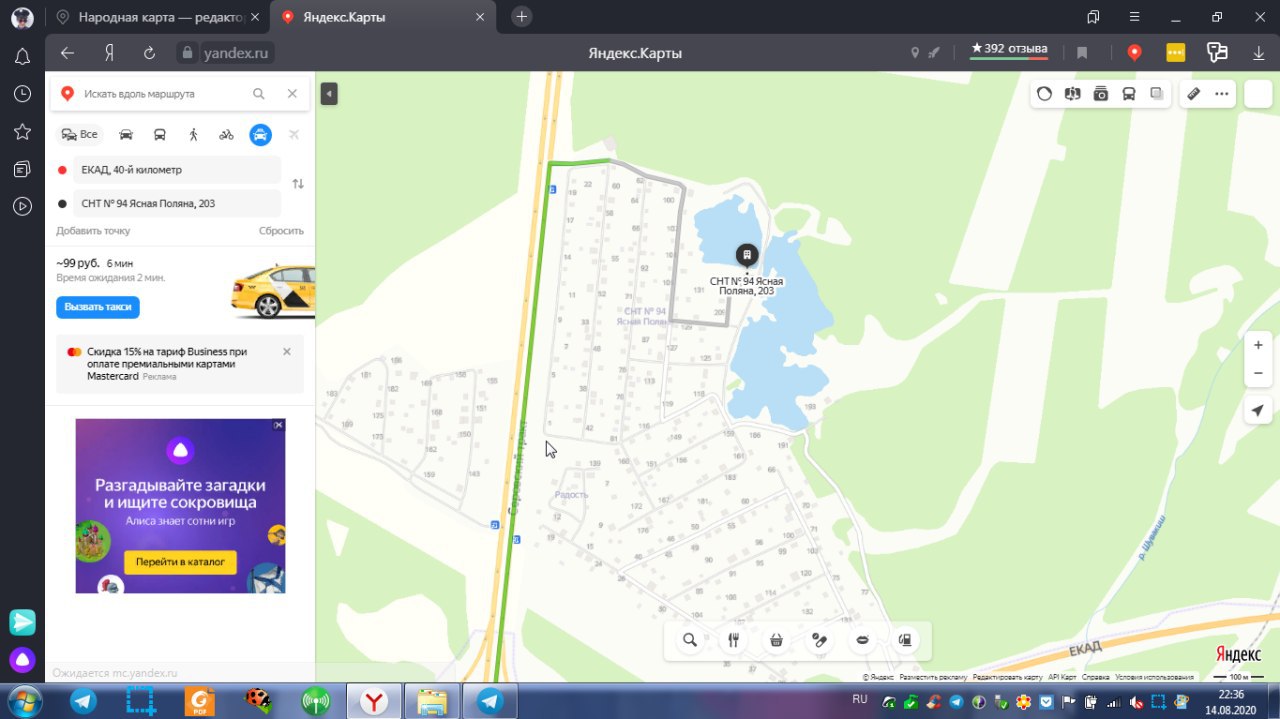Open the Народная карта editor map icon

click(1072, 94)
